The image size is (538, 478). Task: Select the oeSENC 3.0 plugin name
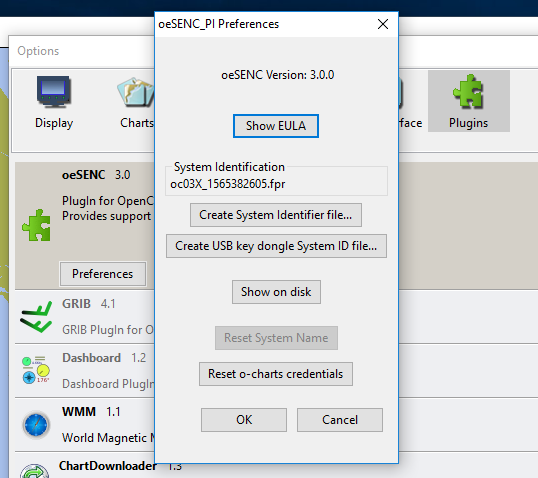click(96, 175)
